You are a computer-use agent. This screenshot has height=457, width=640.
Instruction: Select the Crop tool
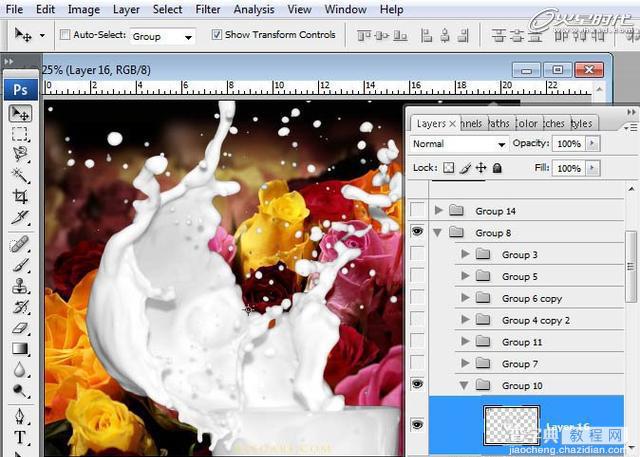(20, 196)
